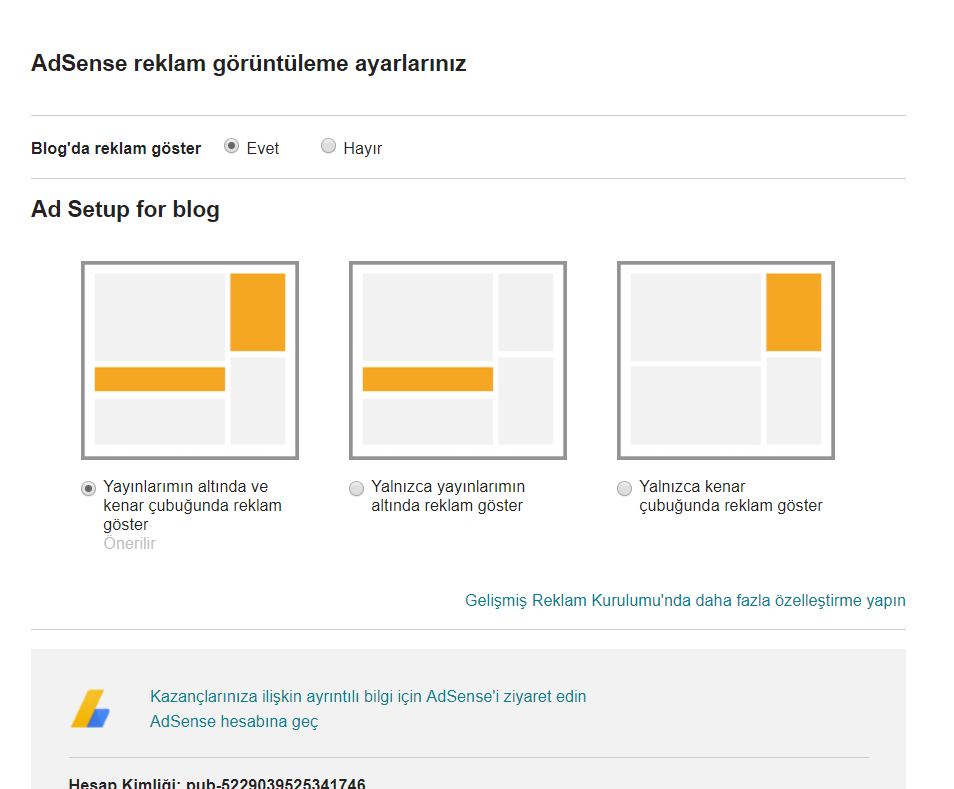Open Gelişmiş Reklam Kurulumu customization link
954x789 pixels.
[685, 600]
